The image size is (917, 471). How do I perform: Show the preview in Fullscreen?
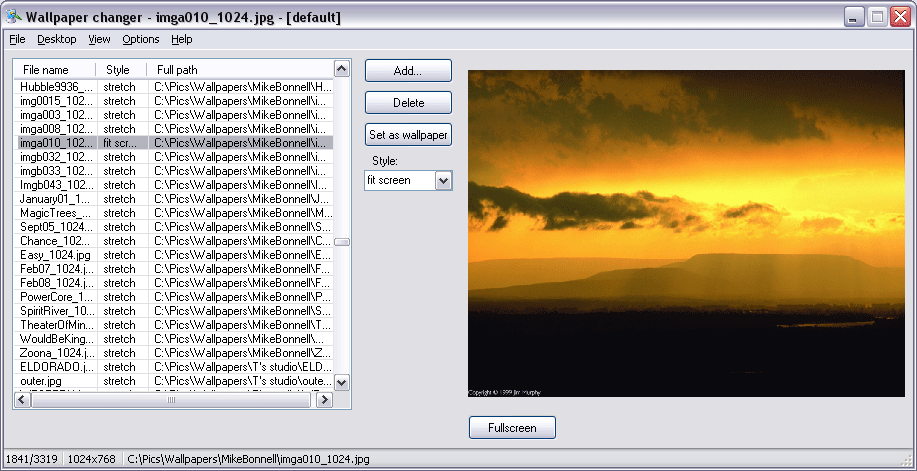(512, 428)
